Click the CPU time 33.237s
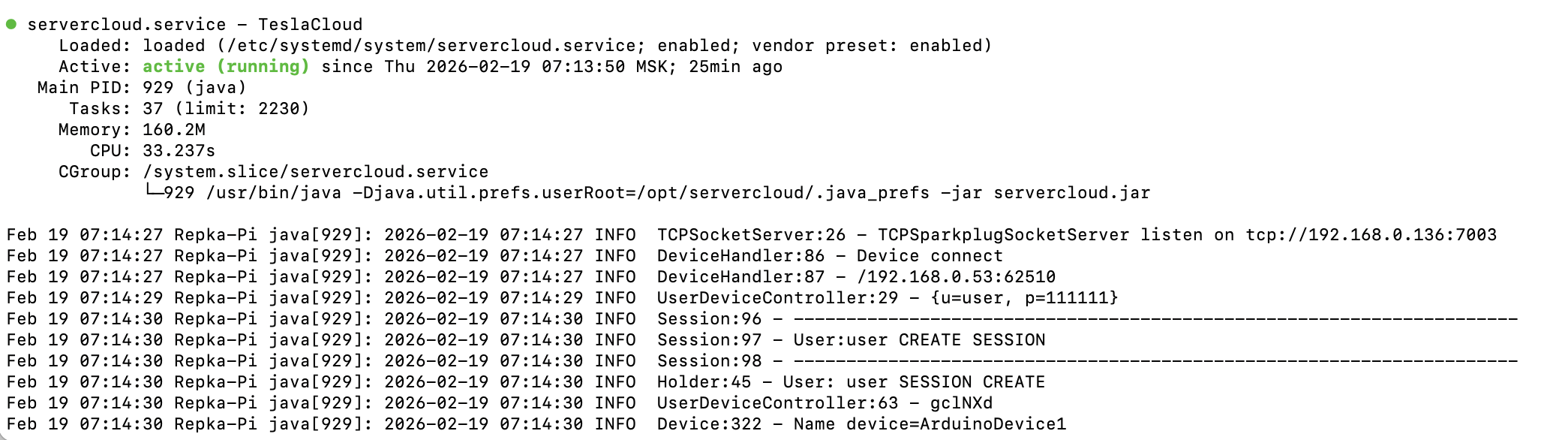 coord(179,150)
